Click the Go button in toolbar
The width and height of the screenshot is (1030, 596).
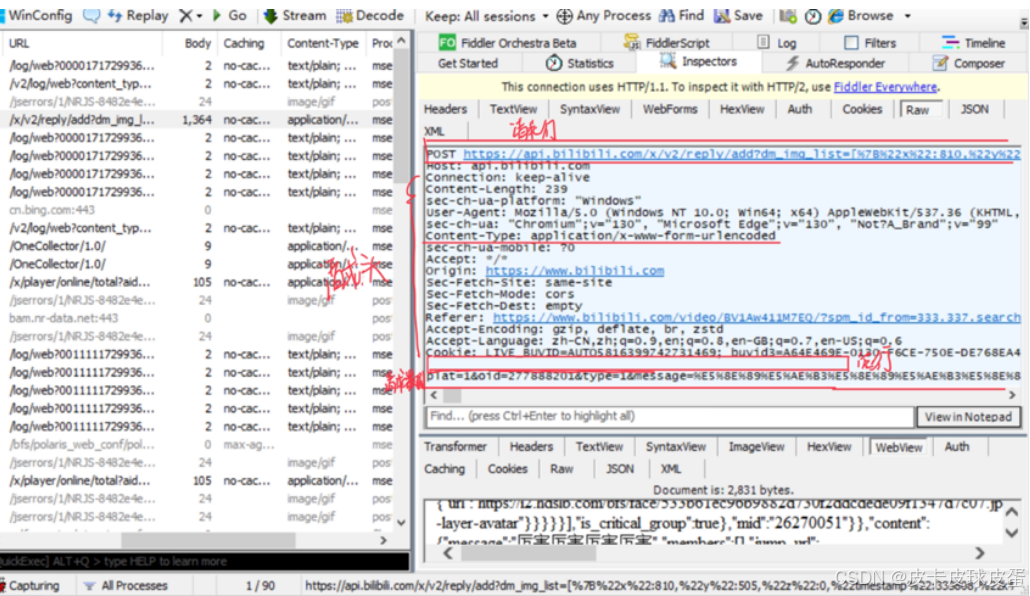tap(229, 15)
